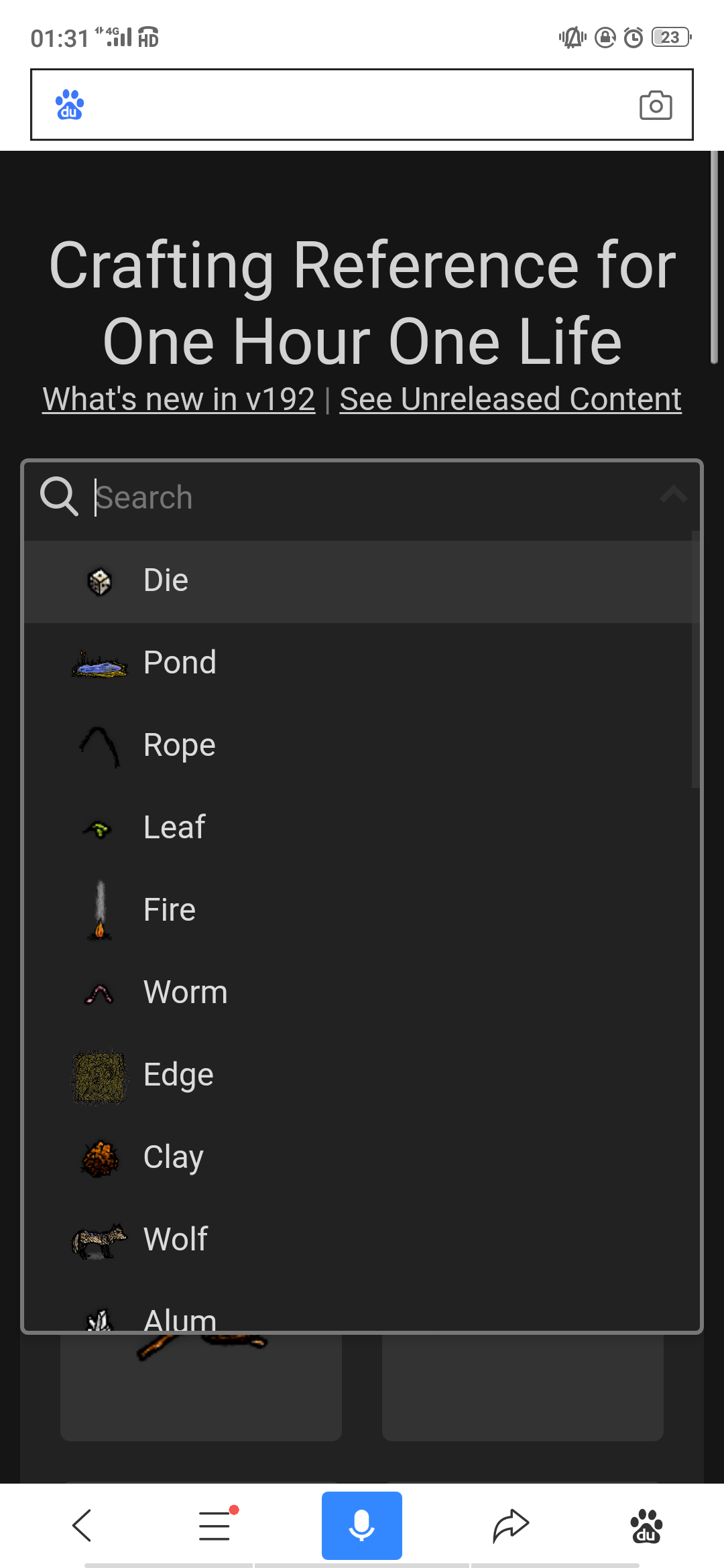Viewport: 724px width, 1568px height.
Task: Open the camera search icon
Action: (x=656, y=105)
